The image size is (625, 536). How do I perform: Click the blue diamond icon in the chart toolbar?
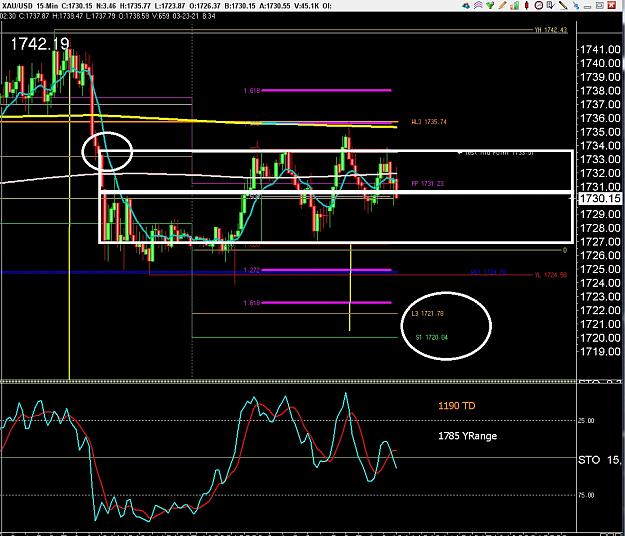466,6
